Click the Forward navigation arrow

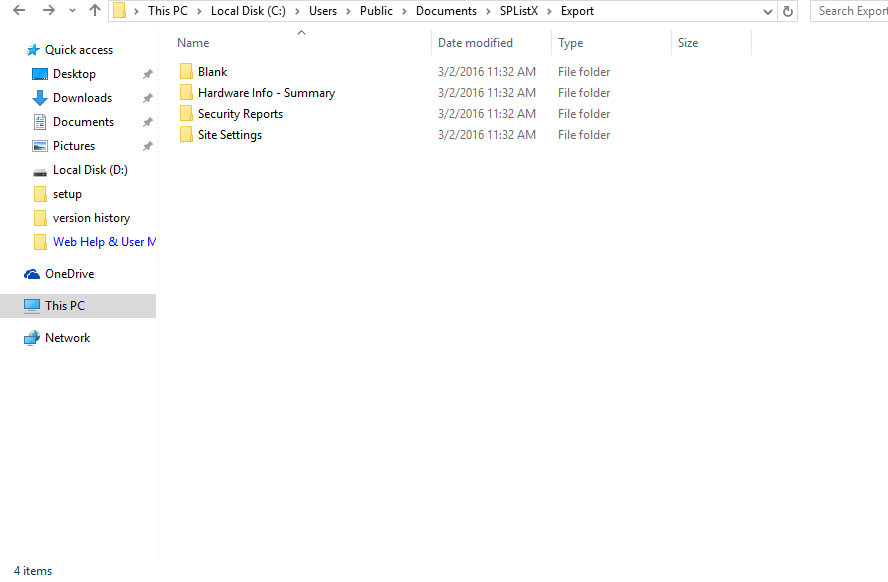coord(47,11)
